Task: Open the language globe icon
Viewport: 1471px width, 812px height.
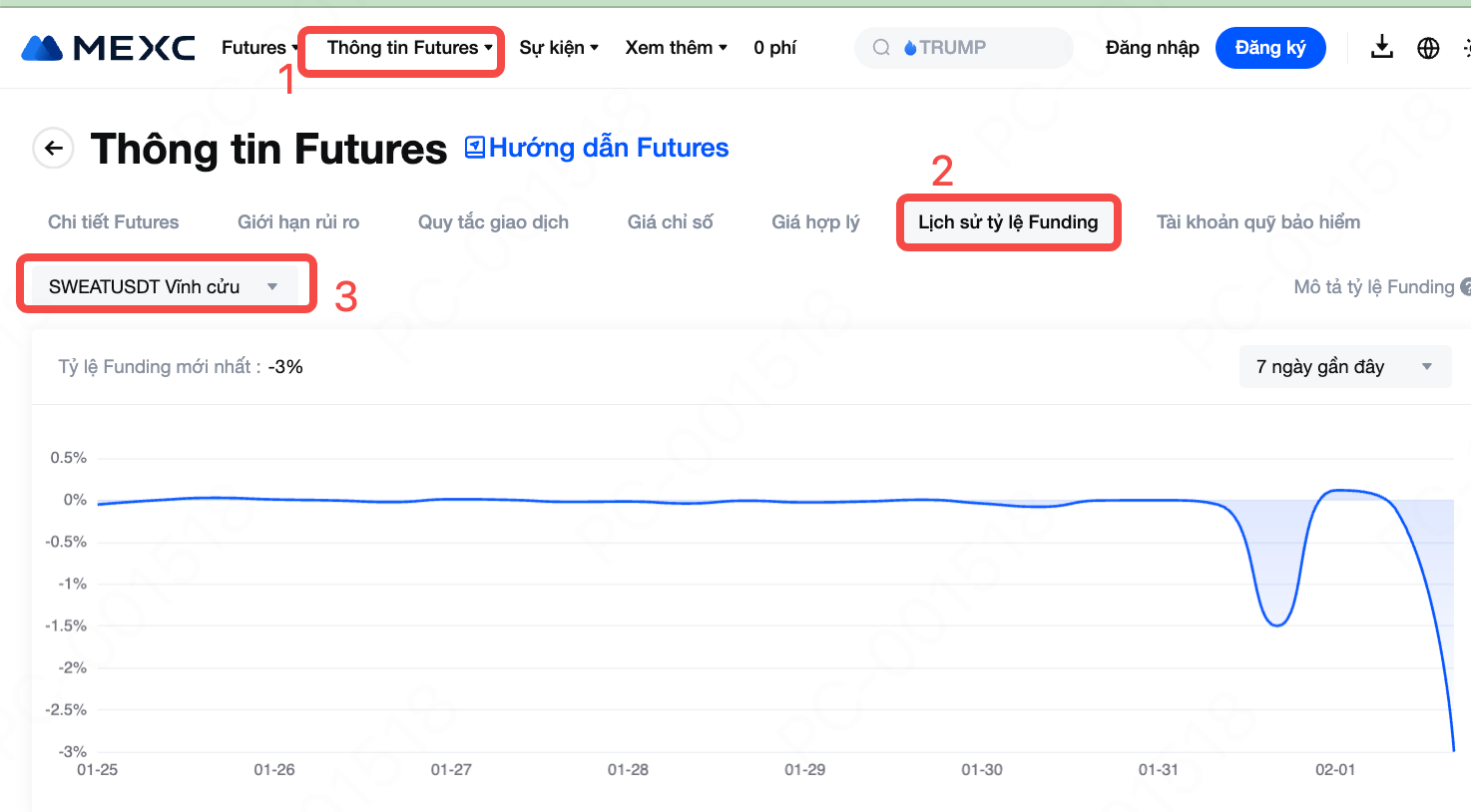Action: tap(1428, 48)
